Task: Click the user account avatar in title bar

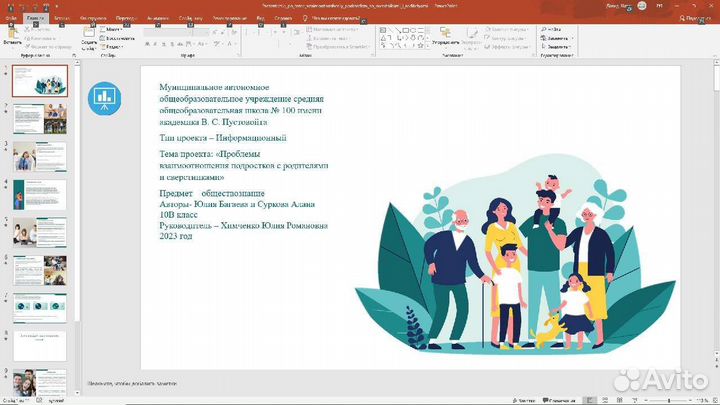Action: click(642, 6)
